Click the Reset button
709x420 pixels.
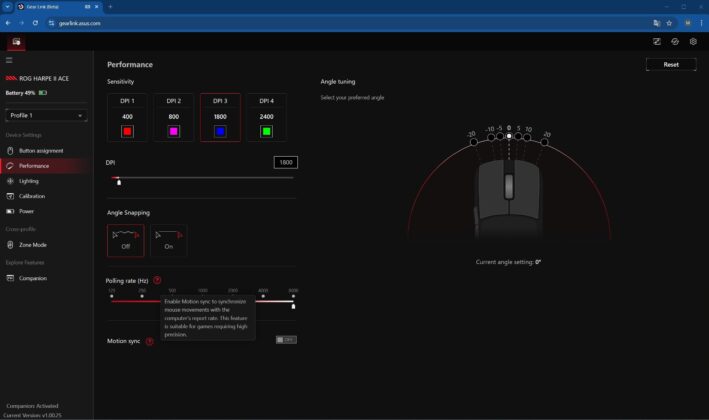point(671,65)
